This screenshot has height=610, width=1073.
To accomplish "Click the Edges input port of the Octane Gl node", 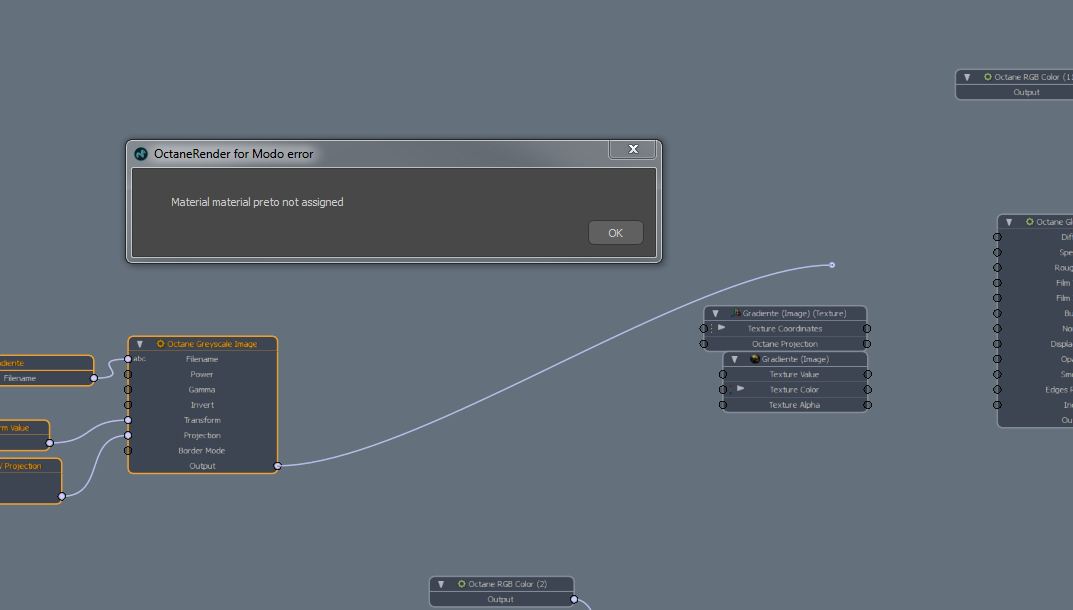I will pyautogui.click(x=997, y=390).
